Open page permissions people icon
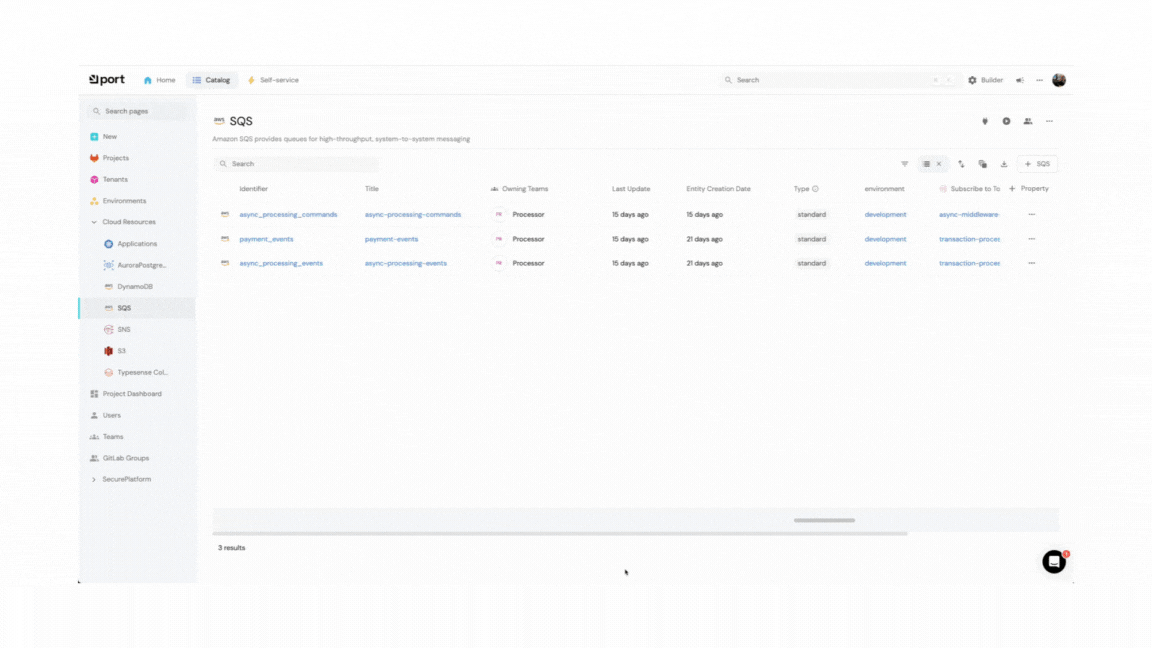1152x648 pixels. pyautogui.click(x=1027, y=121)
